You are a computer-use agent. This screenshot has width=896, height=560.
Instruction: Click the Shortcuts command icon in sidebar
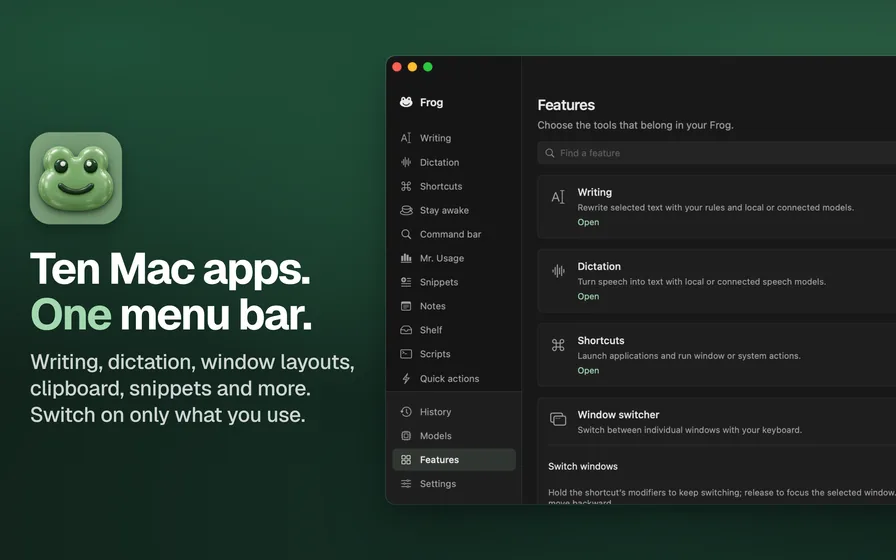406,186
